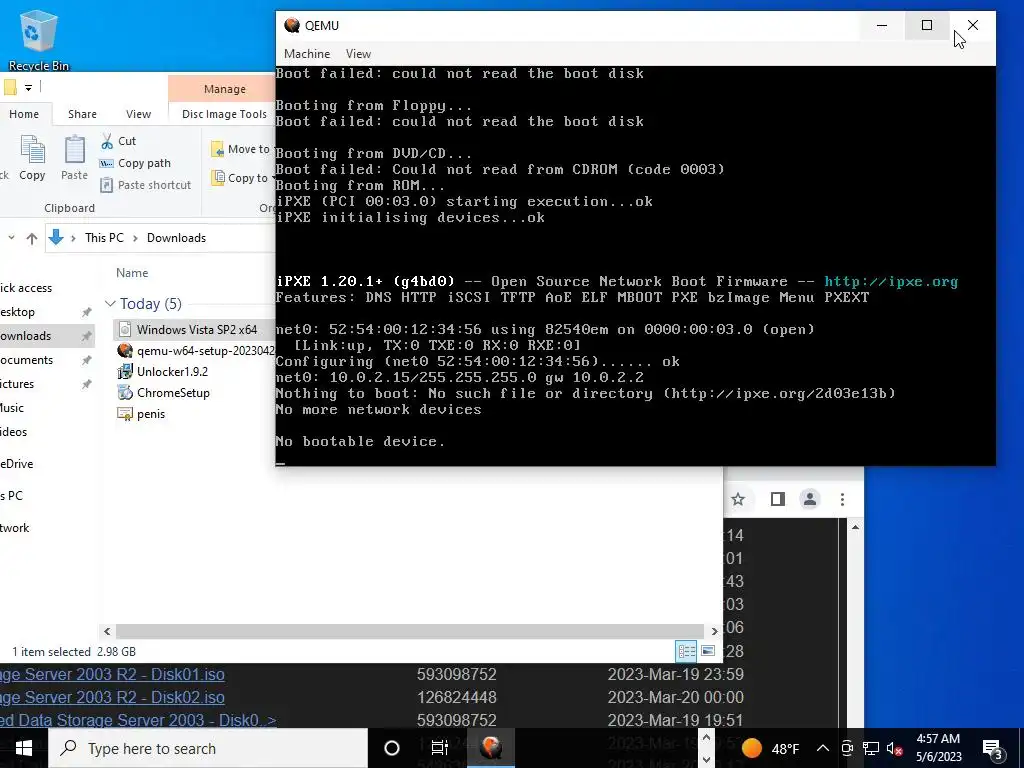Open the quick access toolbar customize arrow

point(28,88)
